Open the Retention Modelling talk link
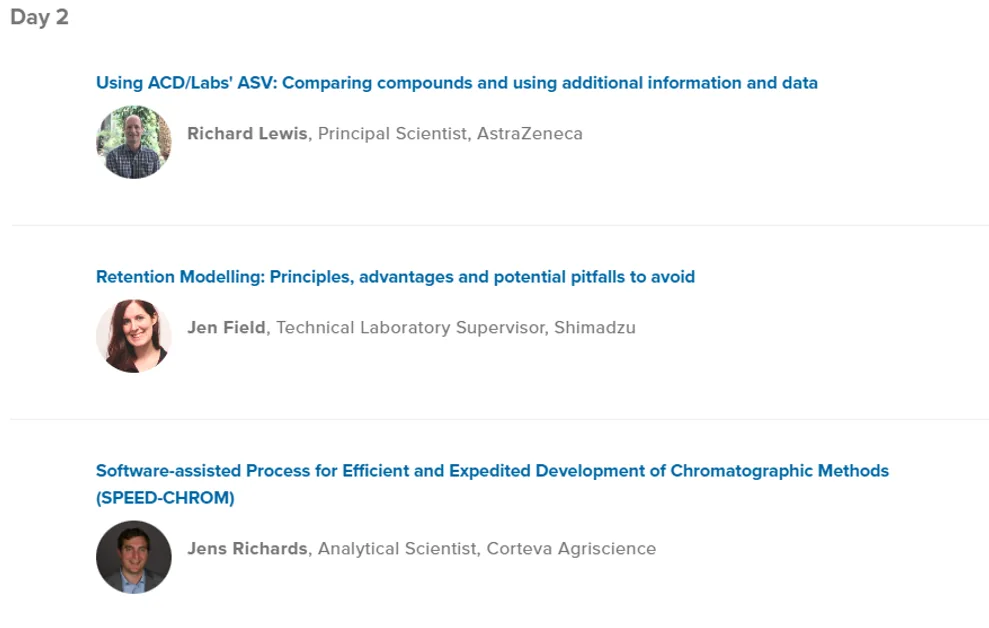This screenshot has height=628, width=989. pos(395,277)
